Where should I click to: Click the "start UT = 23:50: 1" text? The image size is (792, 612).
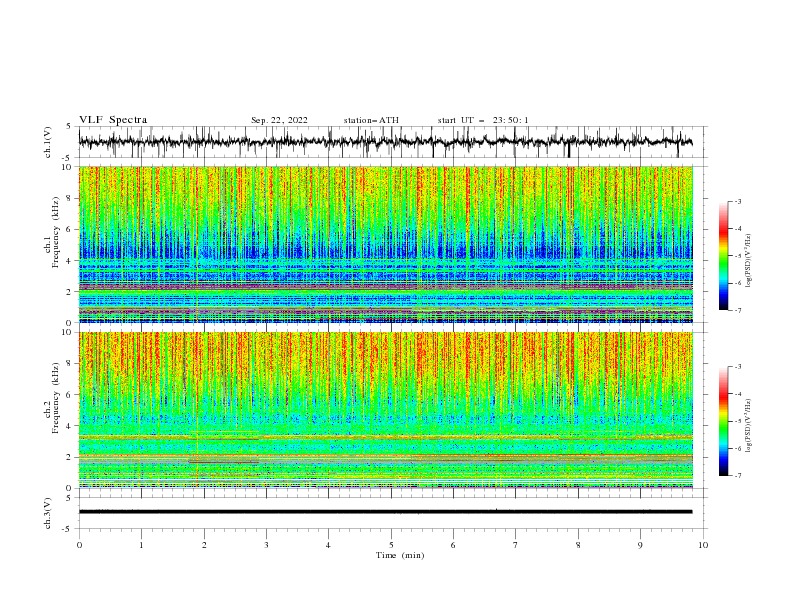point(483,120)
